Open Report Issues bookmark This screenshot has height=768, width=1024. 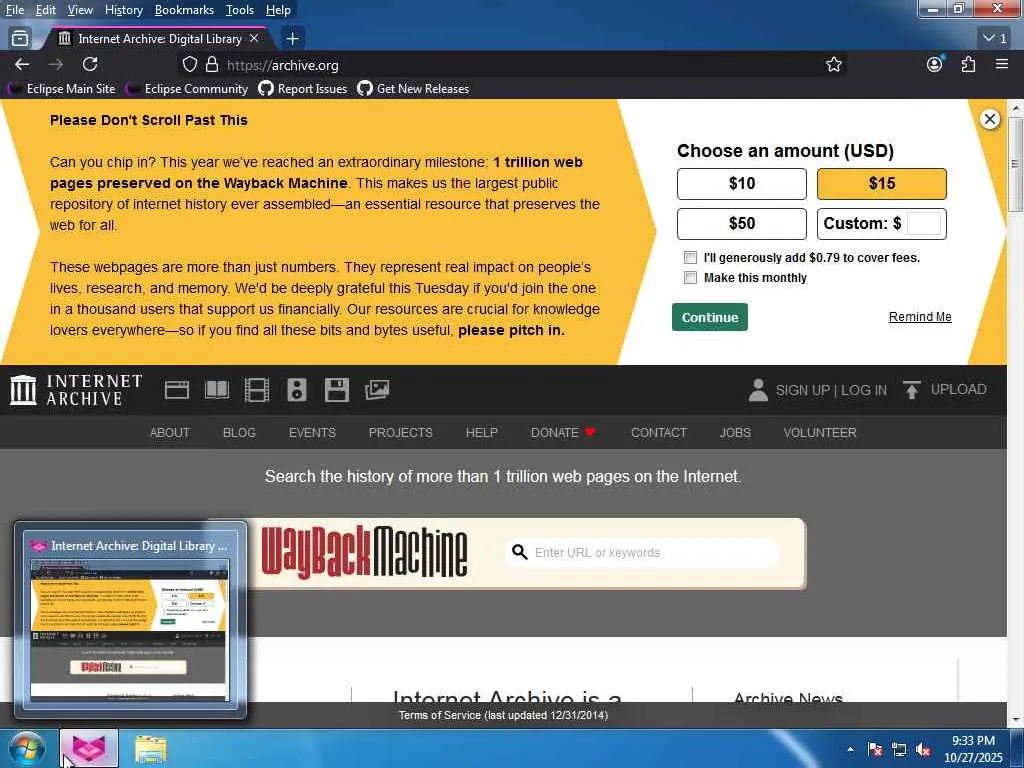(x=303, y=89)
